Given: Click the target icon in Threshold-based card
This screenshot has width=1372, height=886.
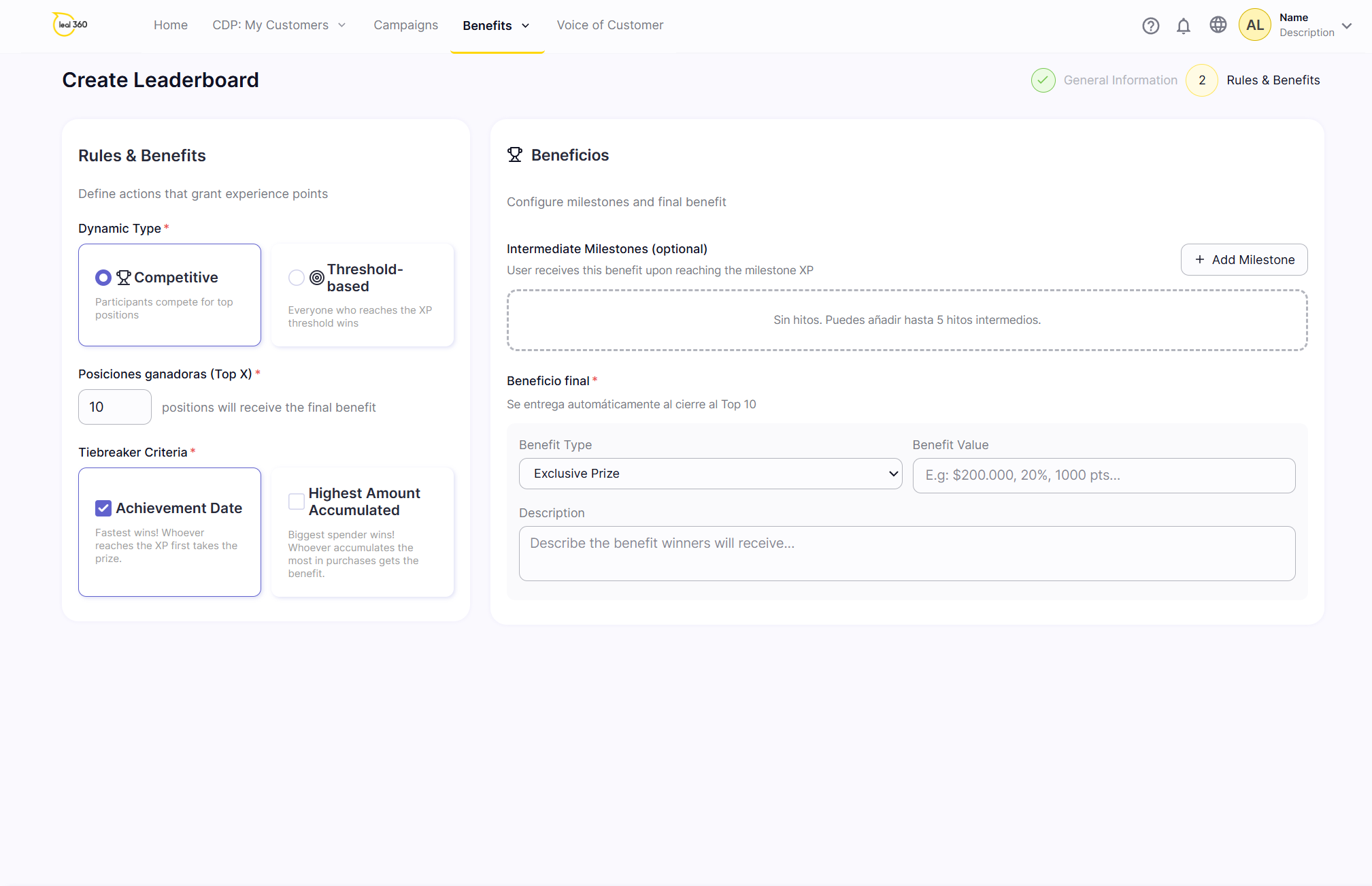Looking at the screenshot, I should coord(317,278).
